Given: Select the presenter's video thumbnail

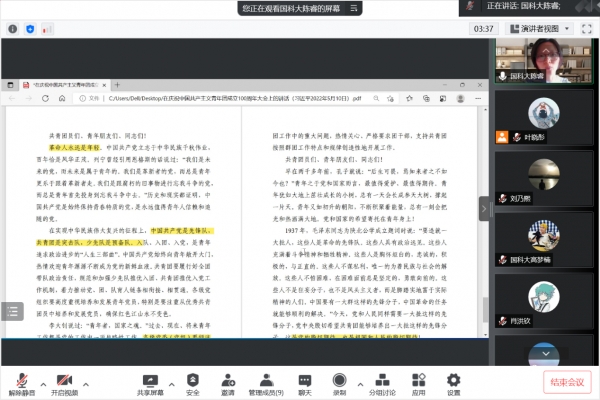Looking at the screenshot, I should [x=543, y=60].
